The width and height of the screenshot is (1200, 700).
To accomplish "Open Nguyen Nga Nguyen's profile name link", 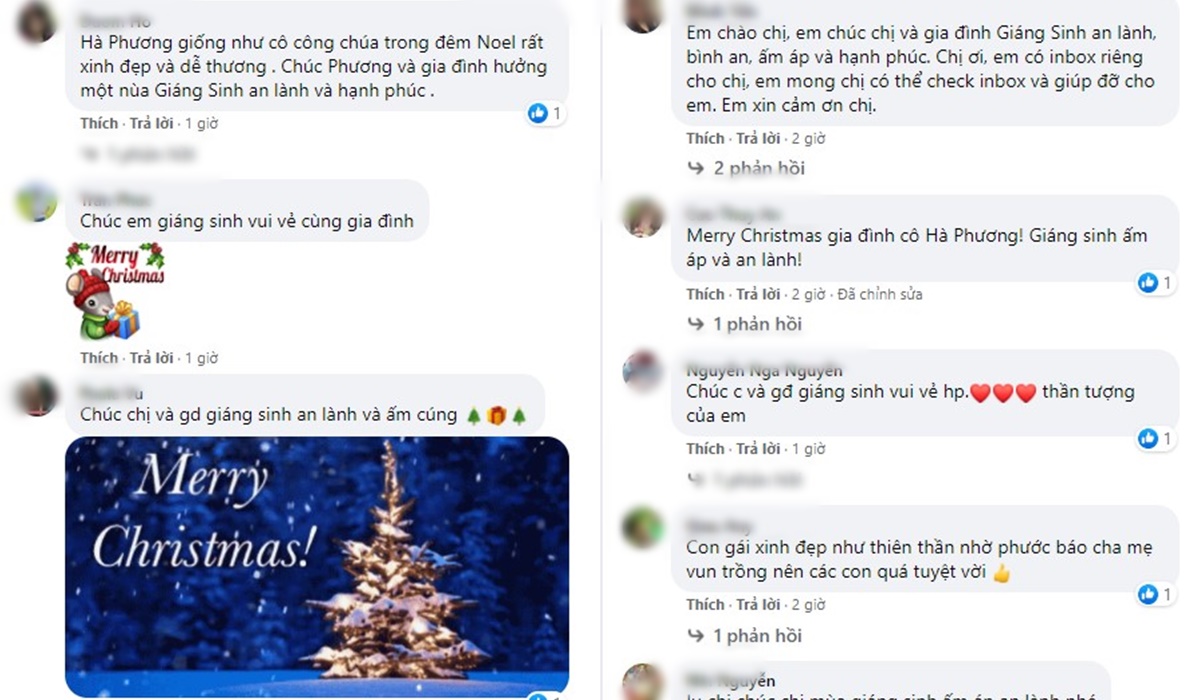I will pos(764,370).
